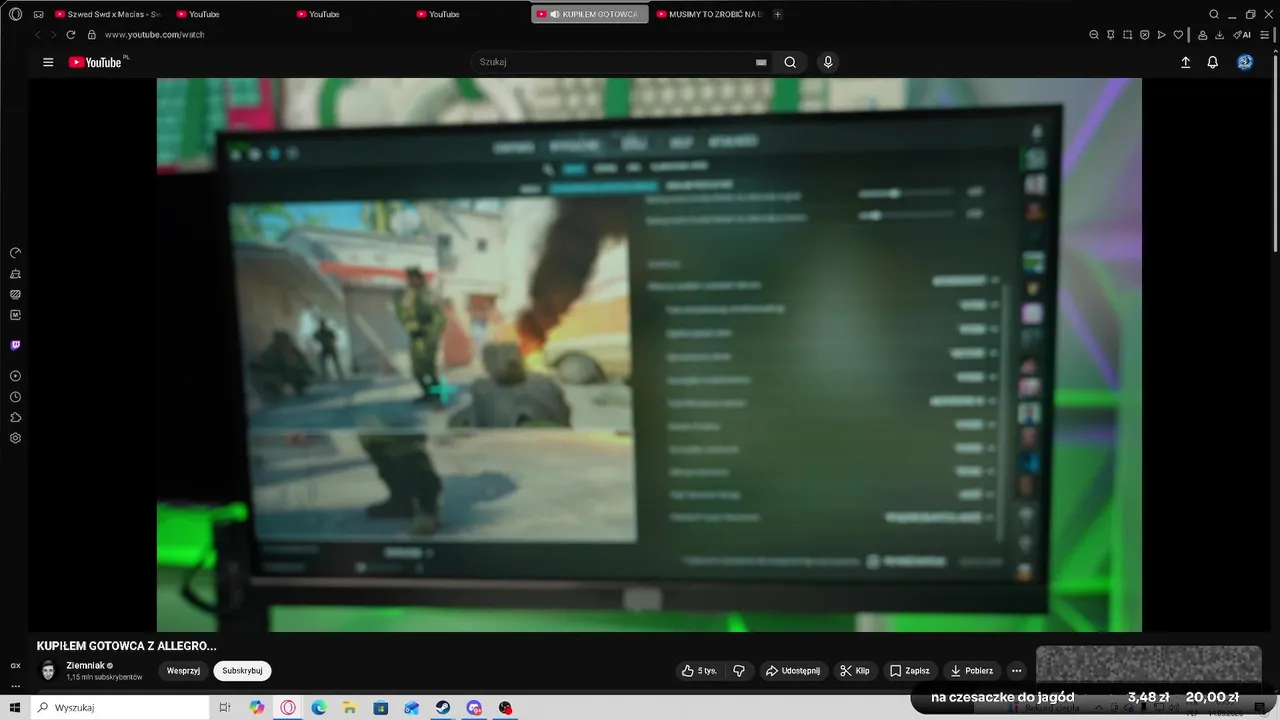Image resolution: width=1280 pixels, height=720 pixels.
Task: Go to the YouTube home logo
Action: (x=97, y=62)
